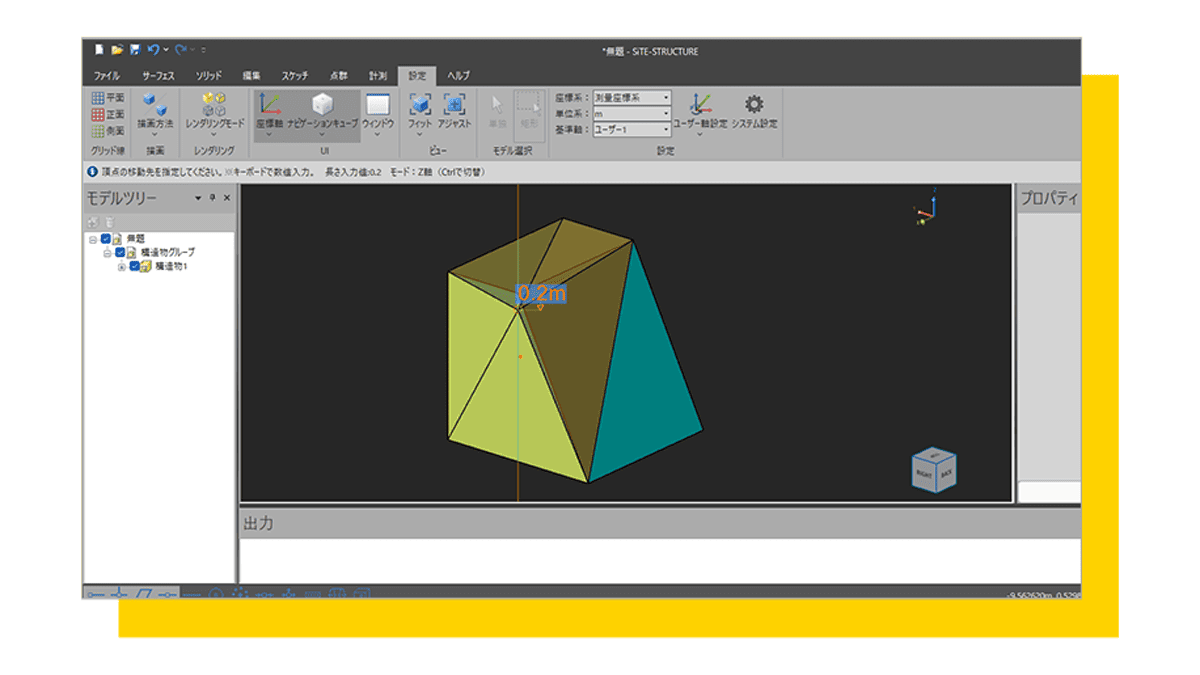Expand the 構造物1 tree node
1200x675 pixels.
(x=122, y=267)
